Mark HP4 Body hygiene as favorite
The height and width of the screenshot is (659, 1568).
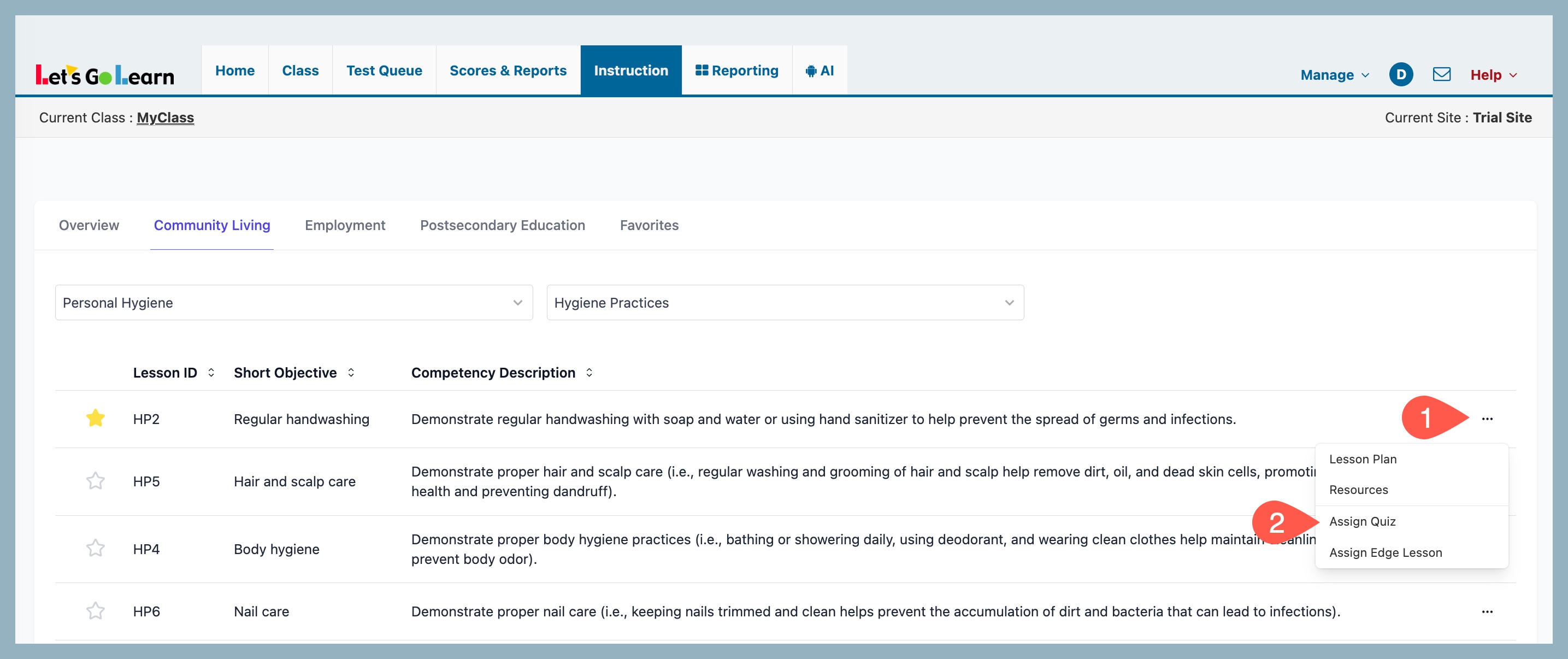point(96,549)
